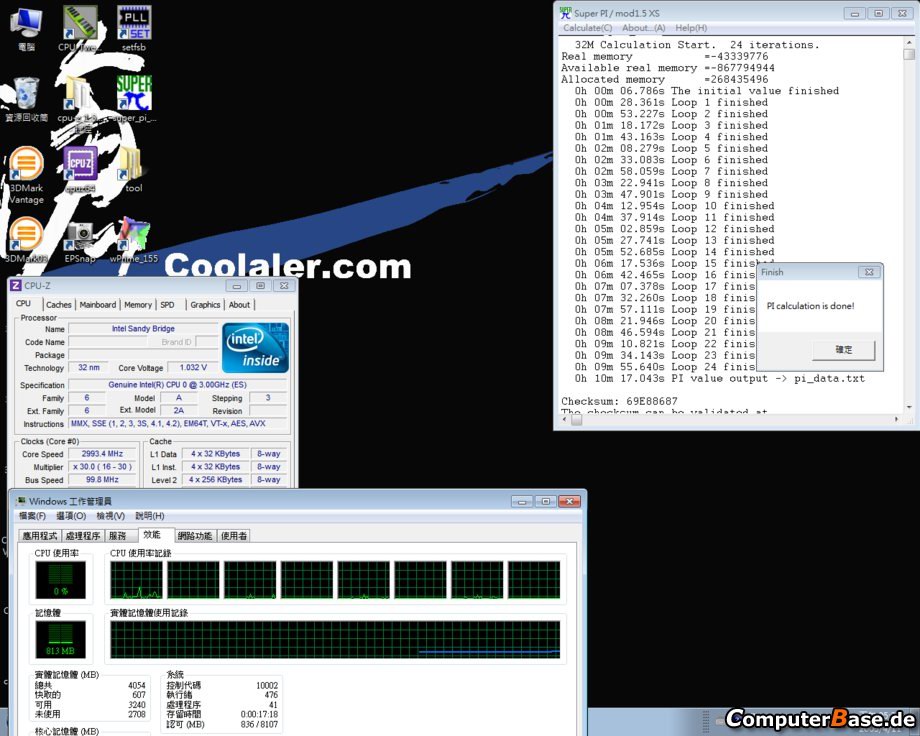This screenshot has width=920, height=736.
Task: Open the setfsb desktop shortcut
Action: [134, 25]
